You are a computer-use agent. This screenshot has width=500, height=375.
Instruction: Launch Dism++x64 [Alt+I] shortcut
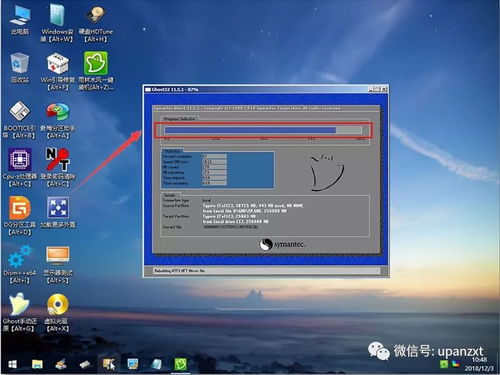click(20, 264)
